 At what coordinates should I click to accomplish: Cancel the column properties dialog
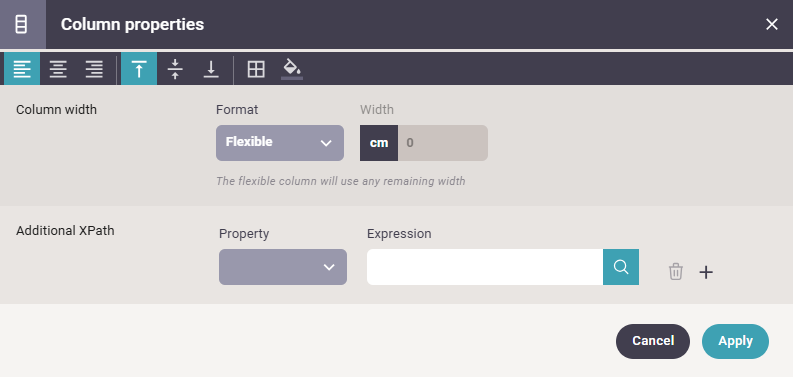tap(652, 341)
